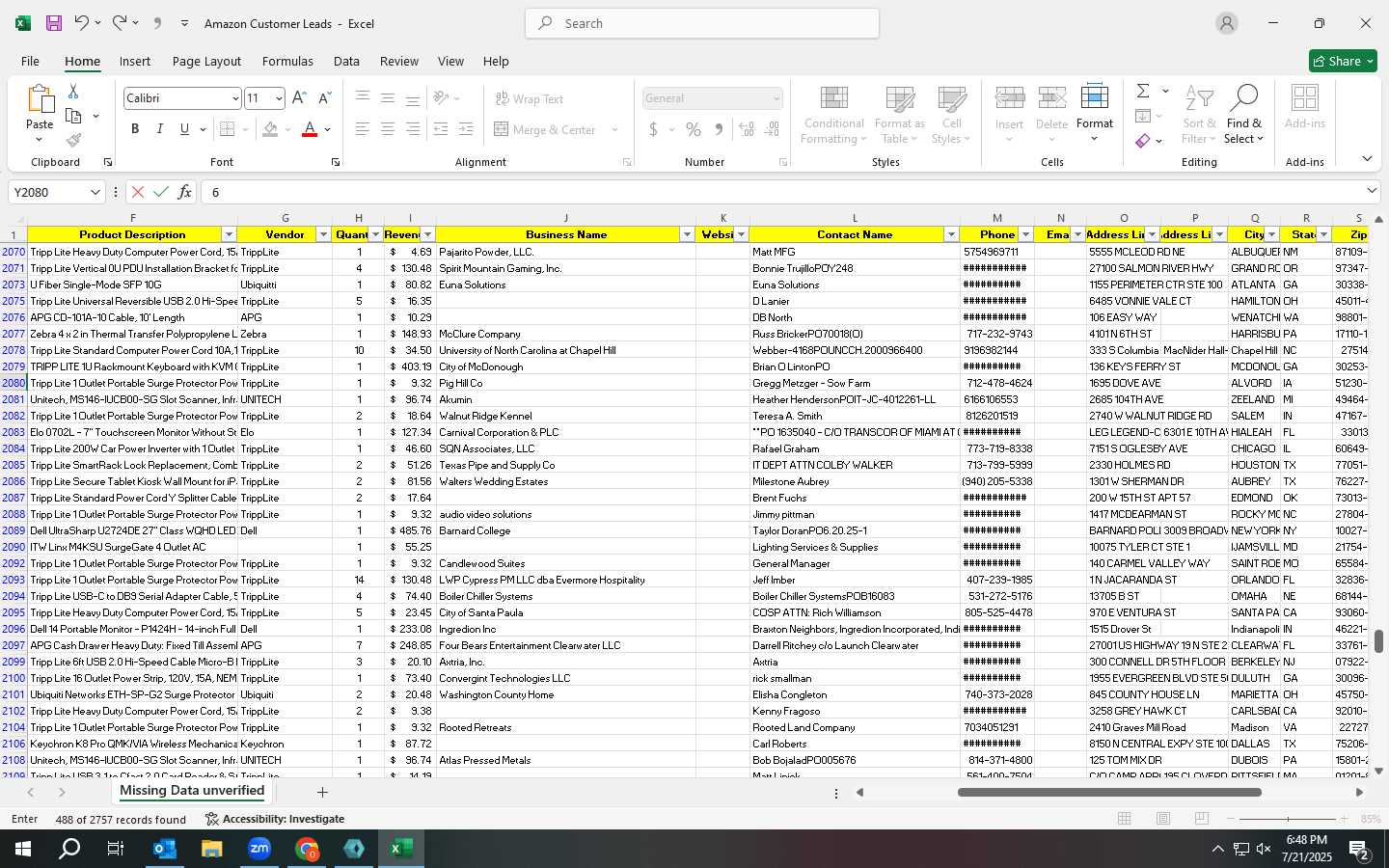Open the File menu

30,61
